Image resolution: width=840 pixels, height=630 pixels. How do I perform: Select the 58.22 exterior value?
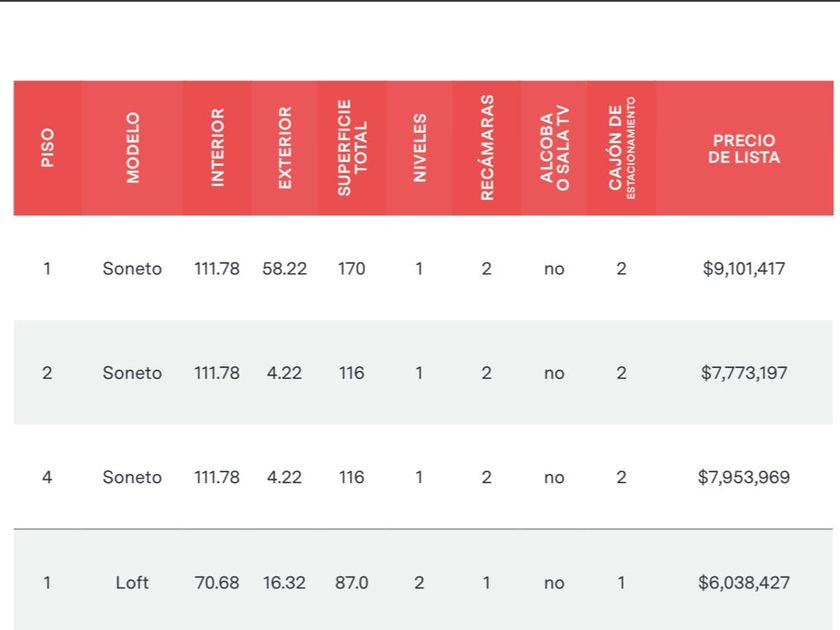(x=285, y=269)
